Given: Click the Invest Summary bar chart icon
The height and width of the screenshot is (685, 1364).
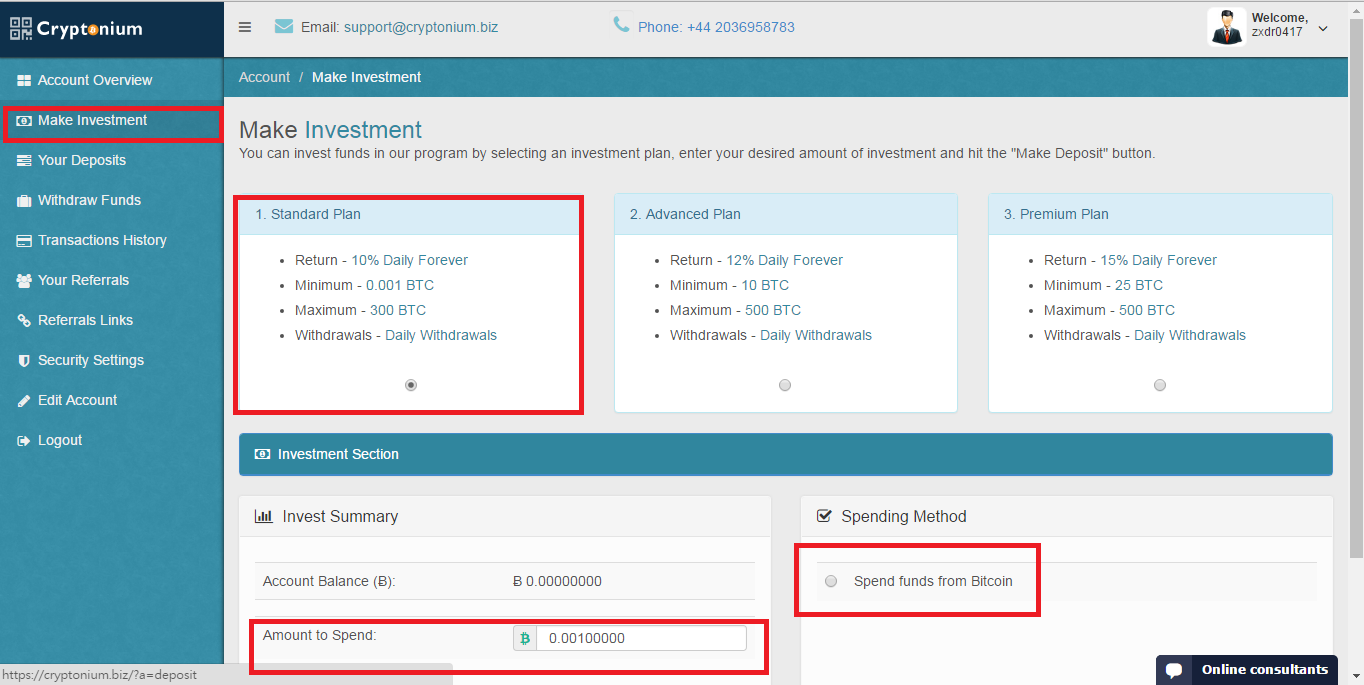Looking at the screenshot, I should click(264, 516).
